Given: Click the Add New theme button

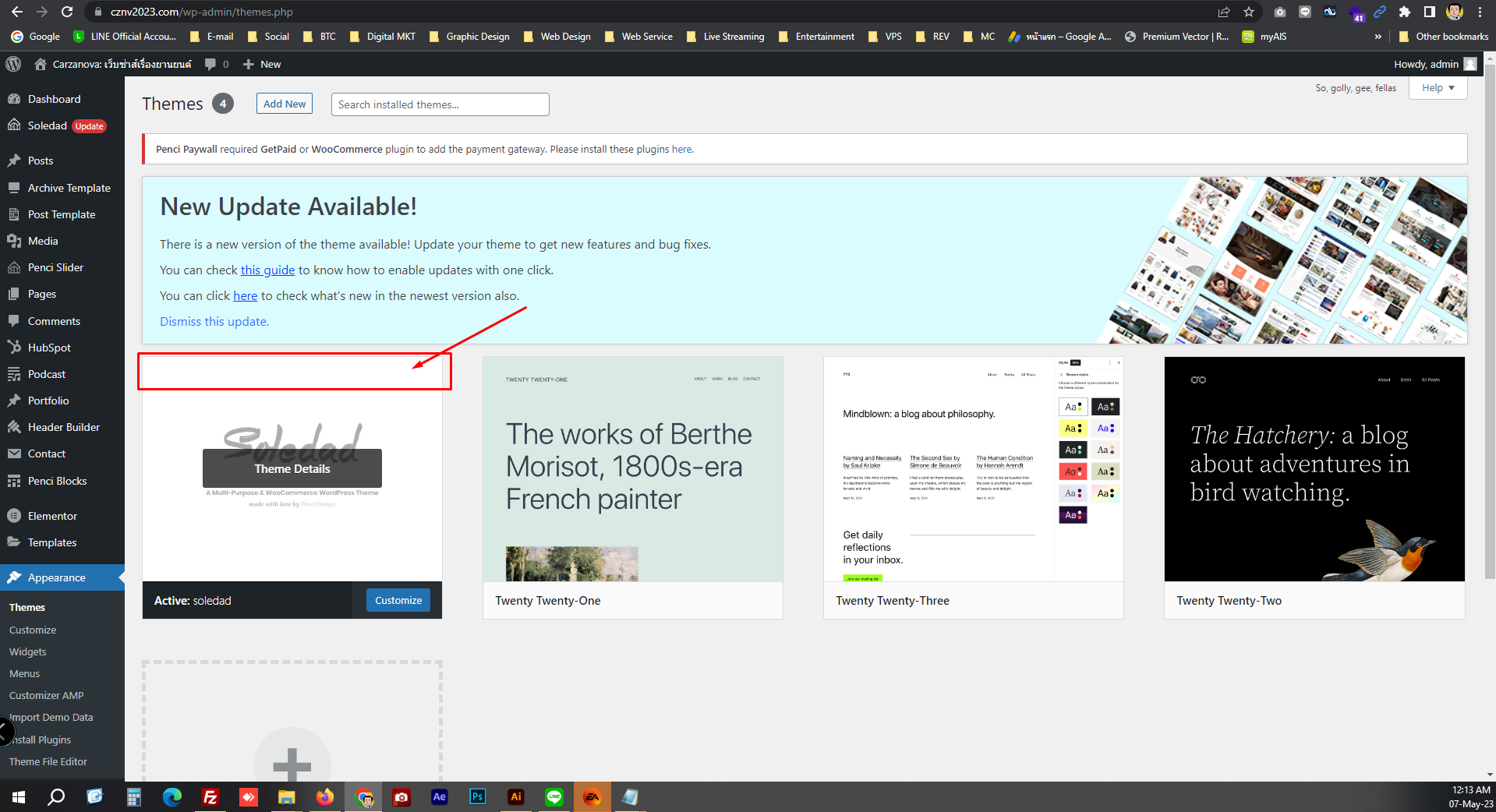Looking at the screenshot, I should pyautogui.click(x=285, y=104).
